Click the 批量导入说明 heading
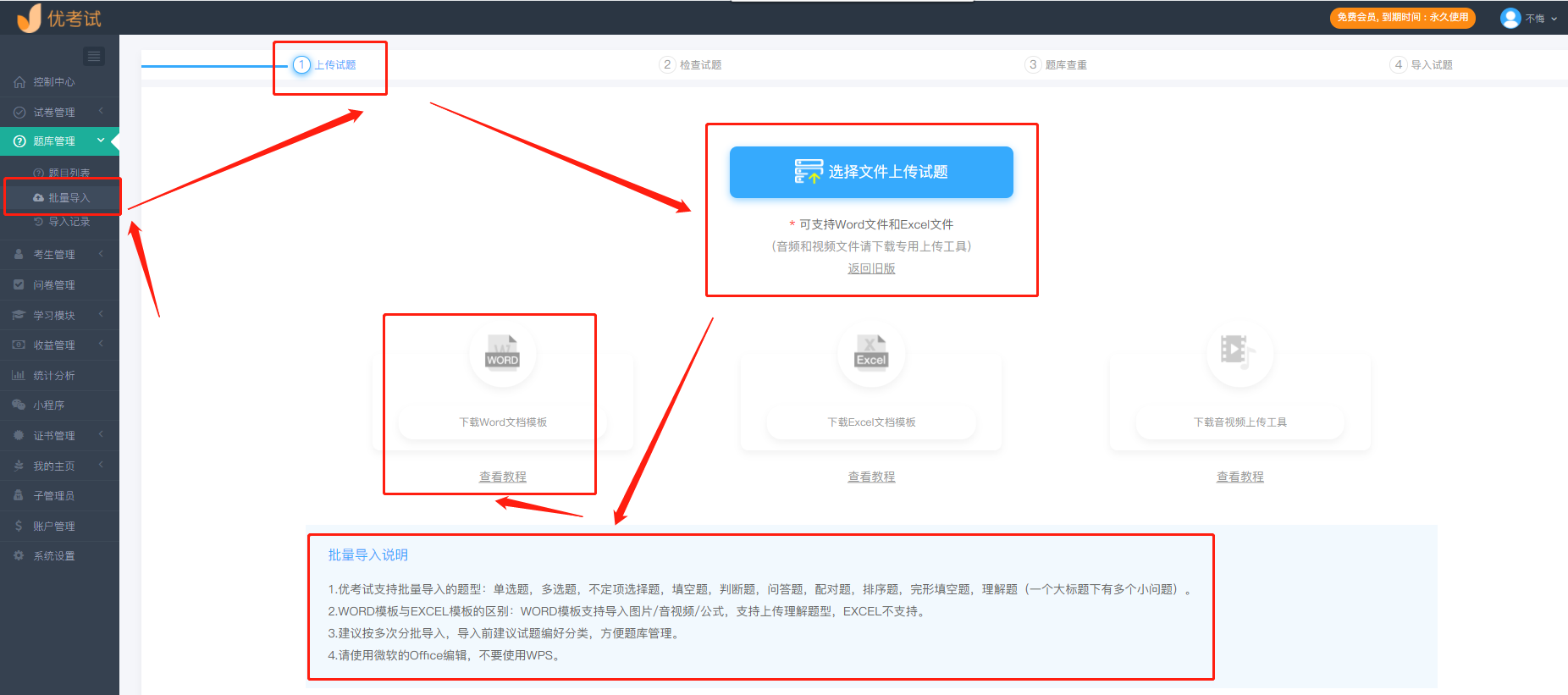Image resolution: width=1568 pixels, height=695 pixels. pos(368,555)
